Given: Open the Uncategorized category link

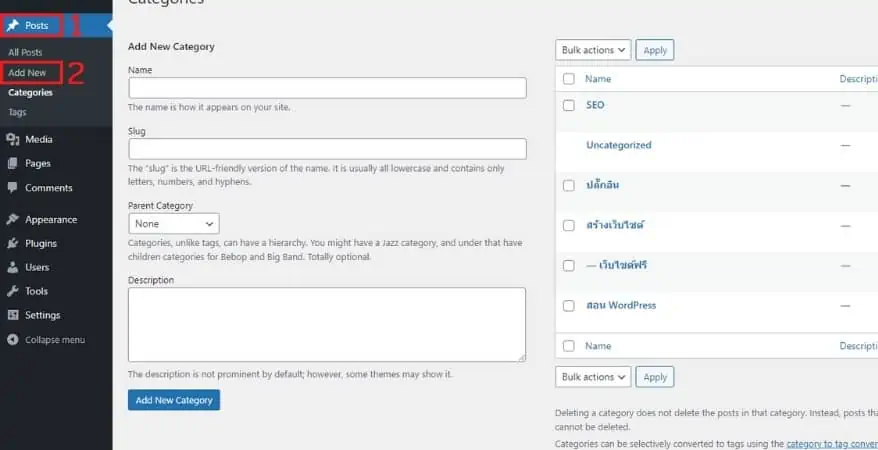Looking at the screenshot, I should [x=619, y=145].
